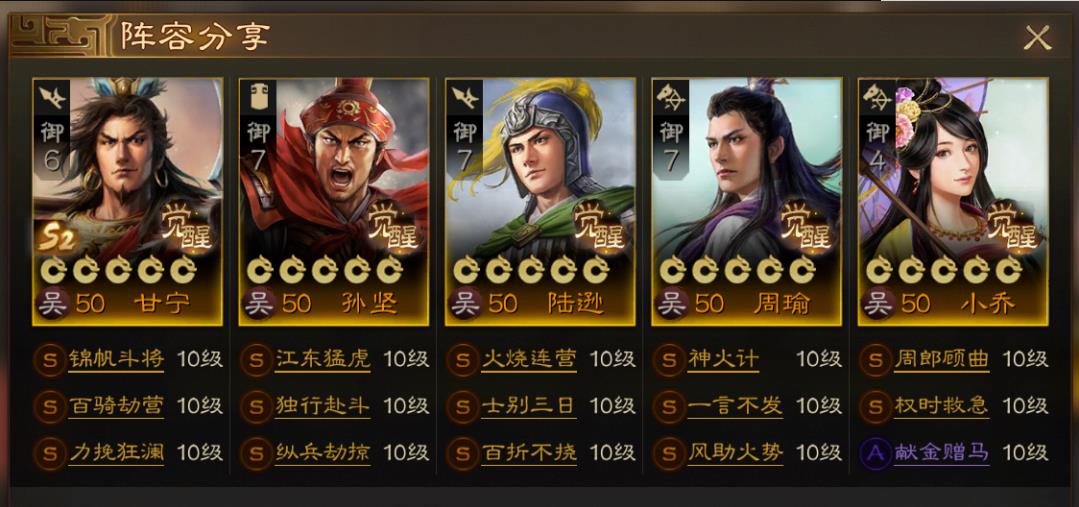Select the 小乔 general card
Image resolution: width=1079 pixels, height=507 pixels.
click(953, 201)
